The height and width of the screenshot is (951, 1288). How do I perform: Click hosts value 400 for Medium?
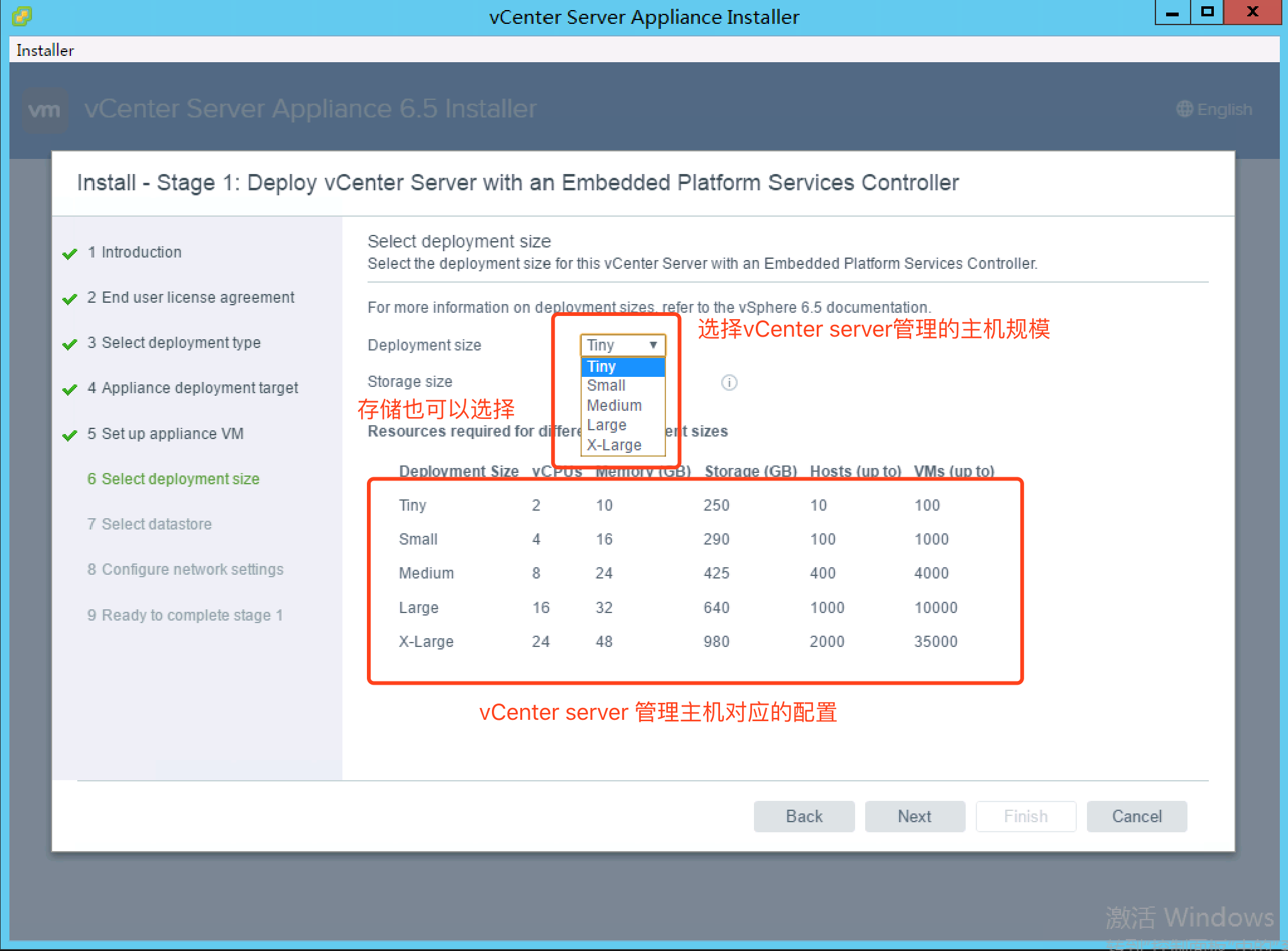pos(822,573)
